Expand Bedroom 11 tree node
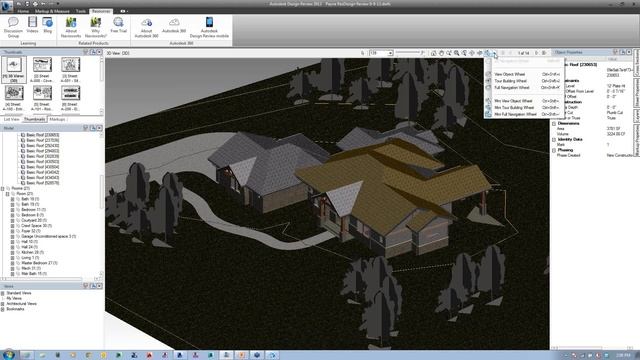640x360 pixels. click(12, 210)
